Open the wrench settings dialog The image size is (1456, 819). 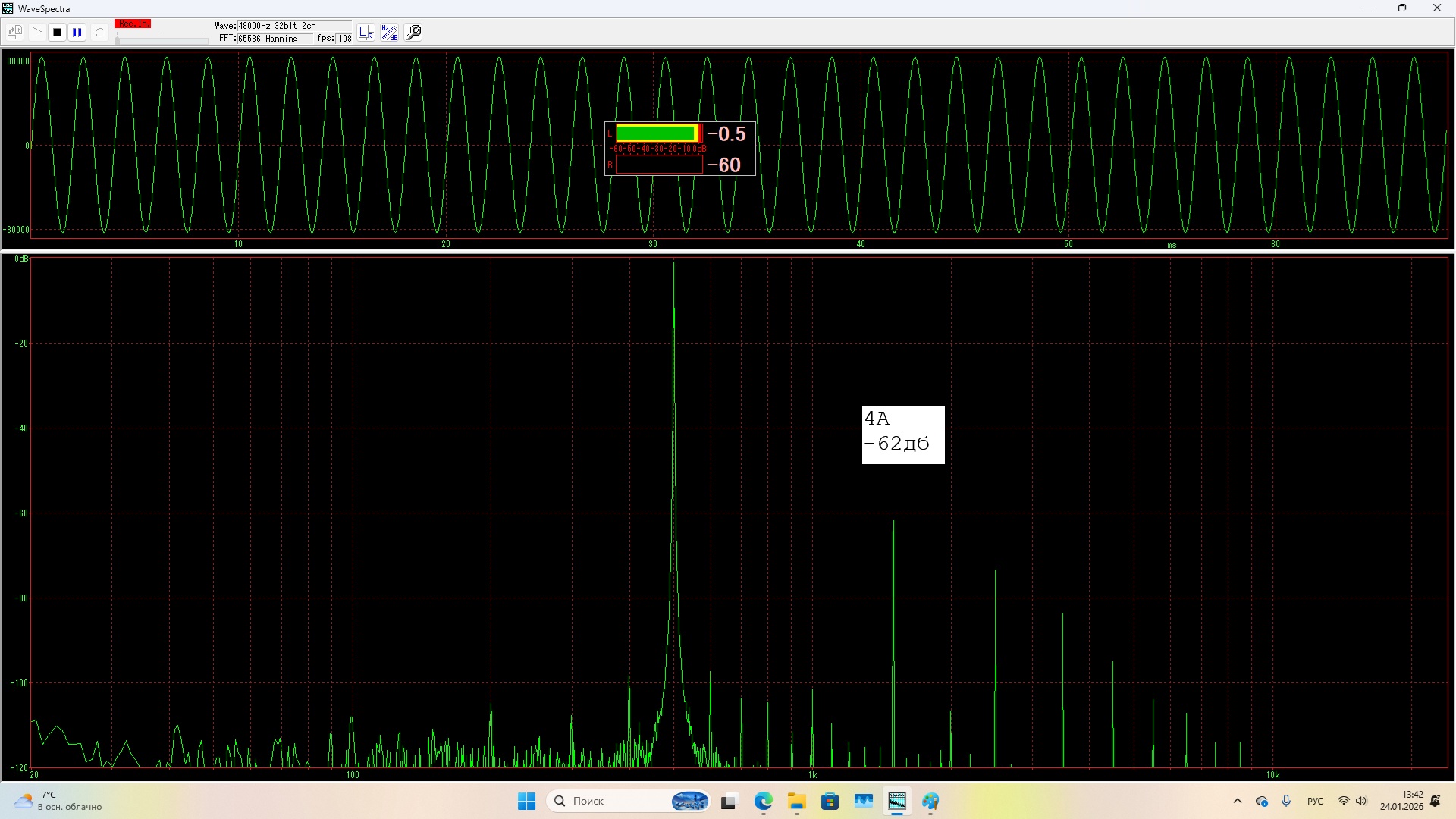pyautogui.click(x=413, y=33)
